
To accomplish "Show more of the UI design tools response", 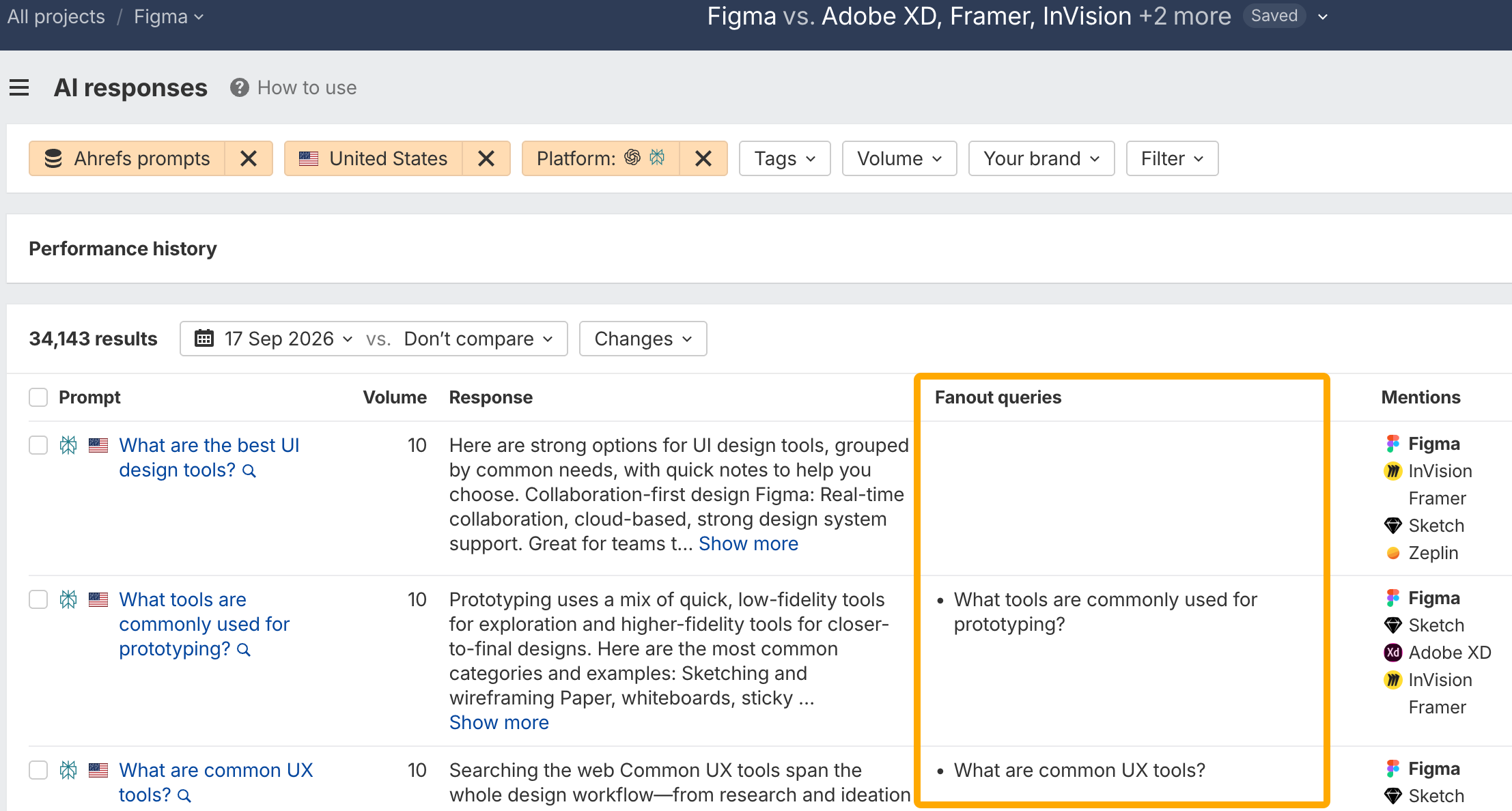I will [x=748, y=543].
